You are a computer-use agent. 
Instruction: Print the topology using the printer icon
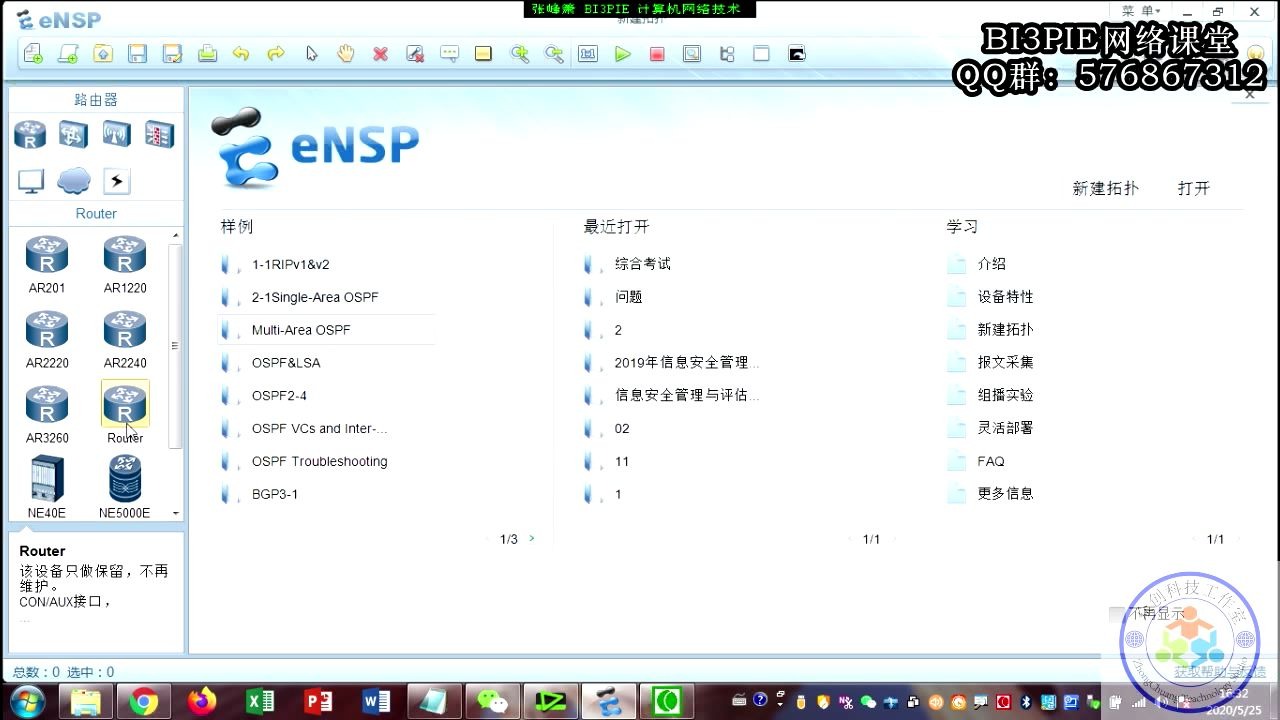pos(207,54)
